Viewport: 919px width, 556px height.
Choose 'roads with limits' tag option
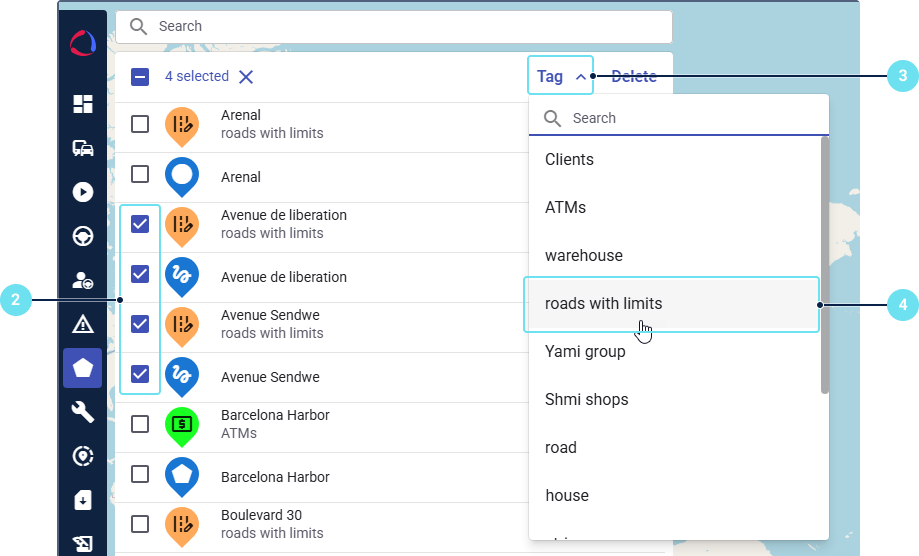click(671, 304)
